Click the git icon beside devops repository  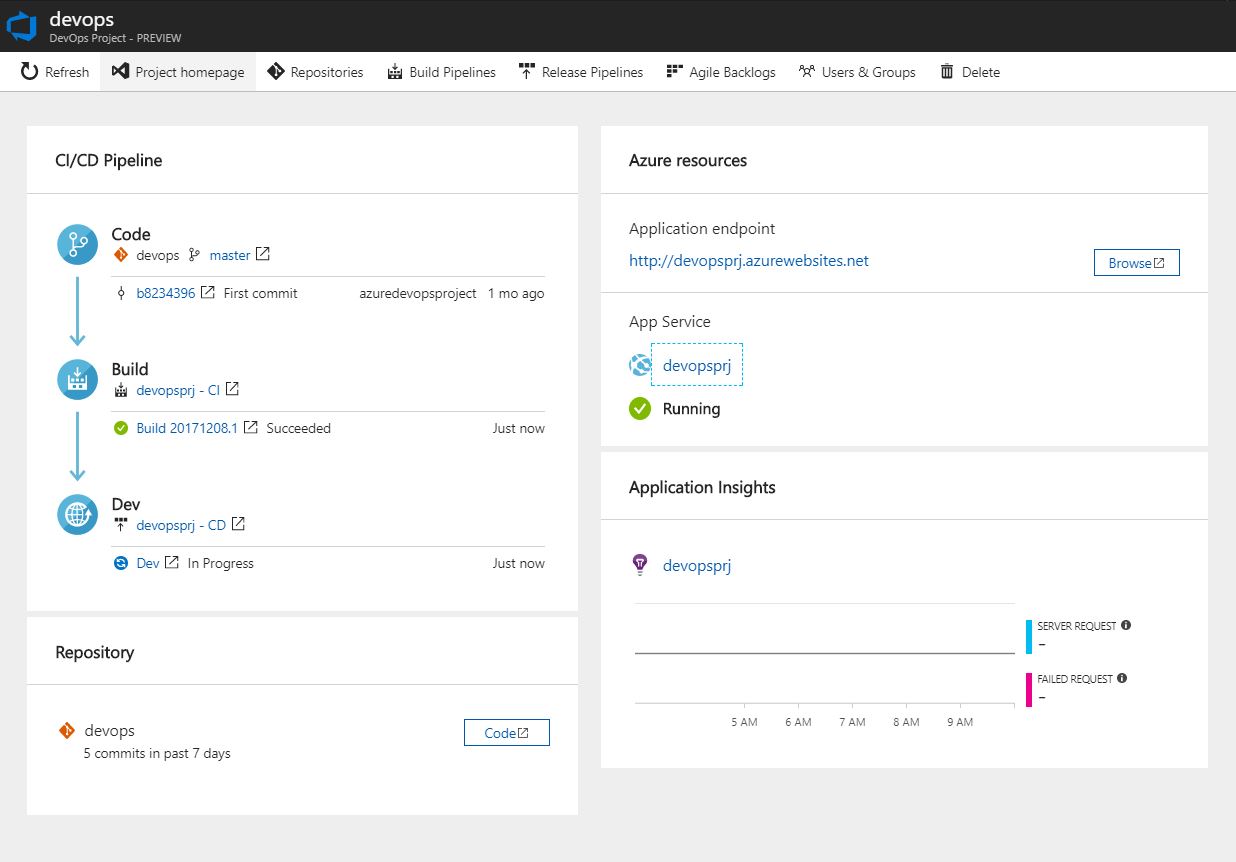coord(67,731)
